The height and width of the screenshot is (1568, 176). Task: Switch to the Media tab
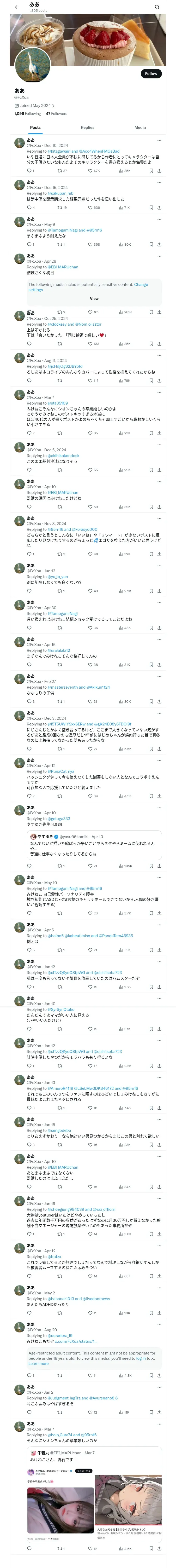pyautogui.click(x=140, y=128)
